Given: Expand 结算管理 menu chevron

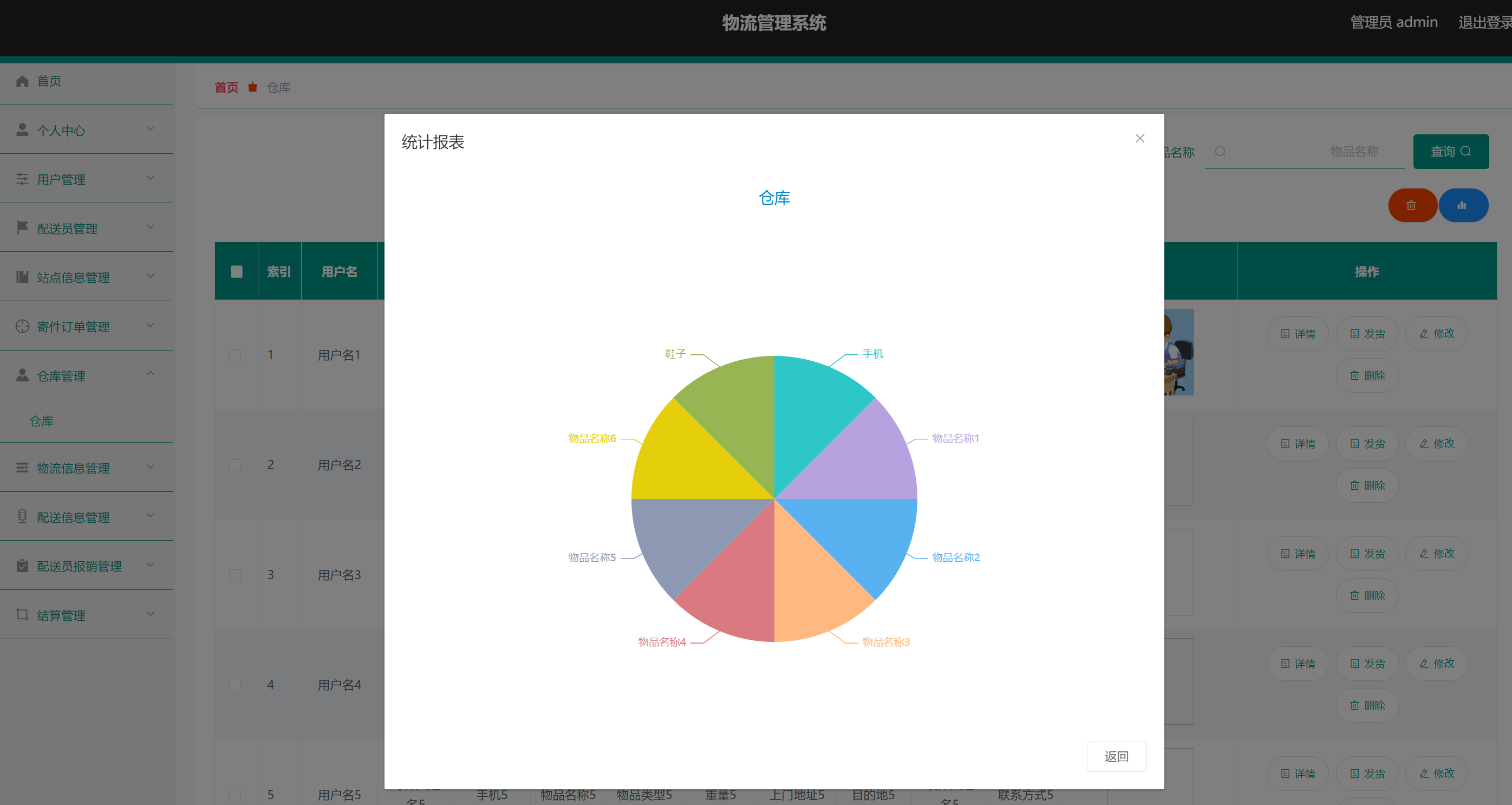Looking at the screenshot, I should [x=150, y=614].
